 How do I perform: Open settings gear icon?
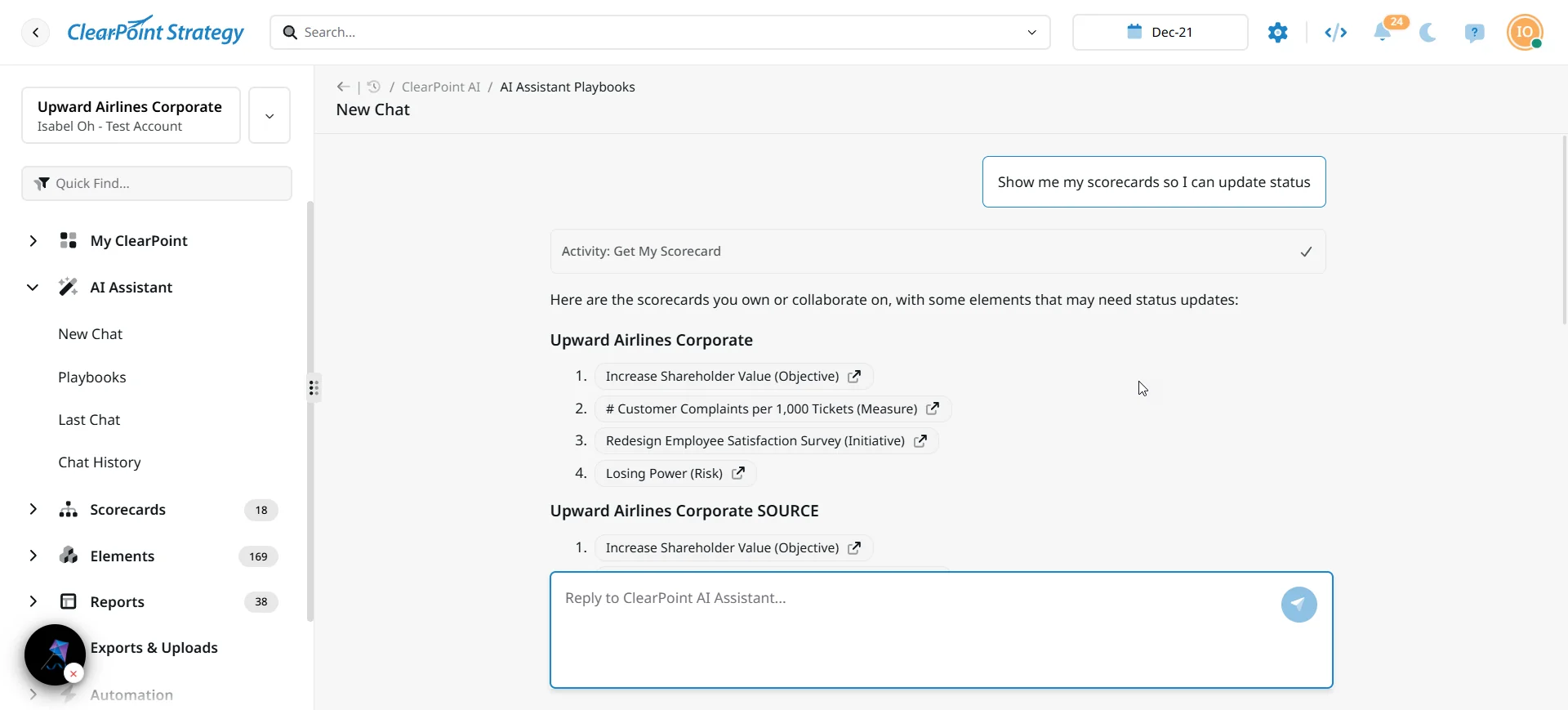tap(1278, 33)
